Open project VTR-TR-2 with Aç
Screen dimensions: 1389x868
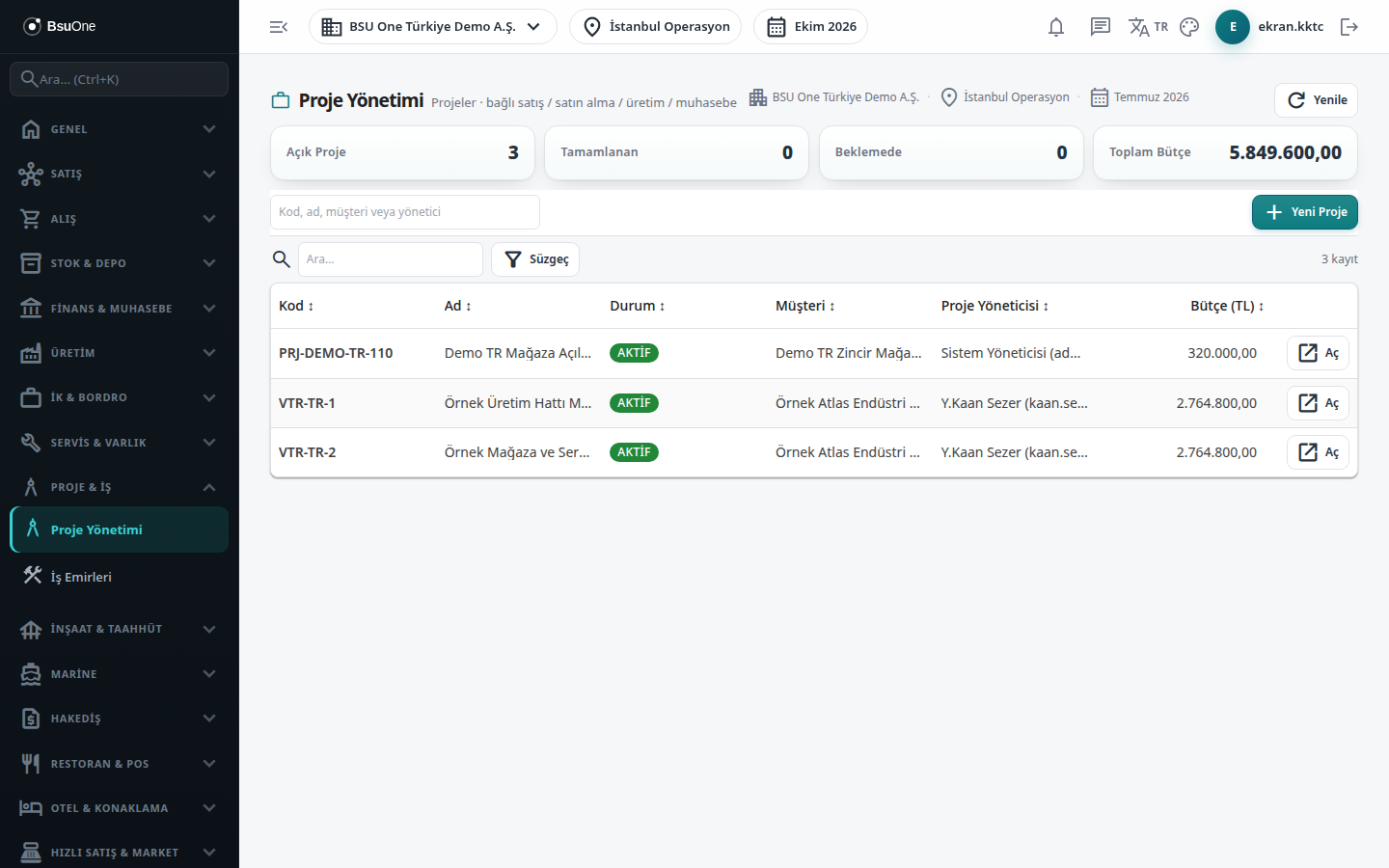[x=1318, y=452]
